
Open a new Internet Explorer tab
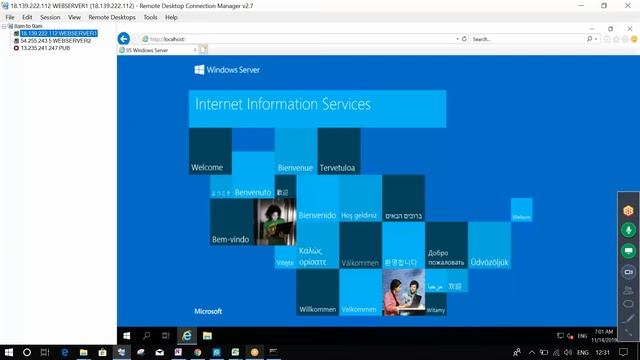pos(203,50)
